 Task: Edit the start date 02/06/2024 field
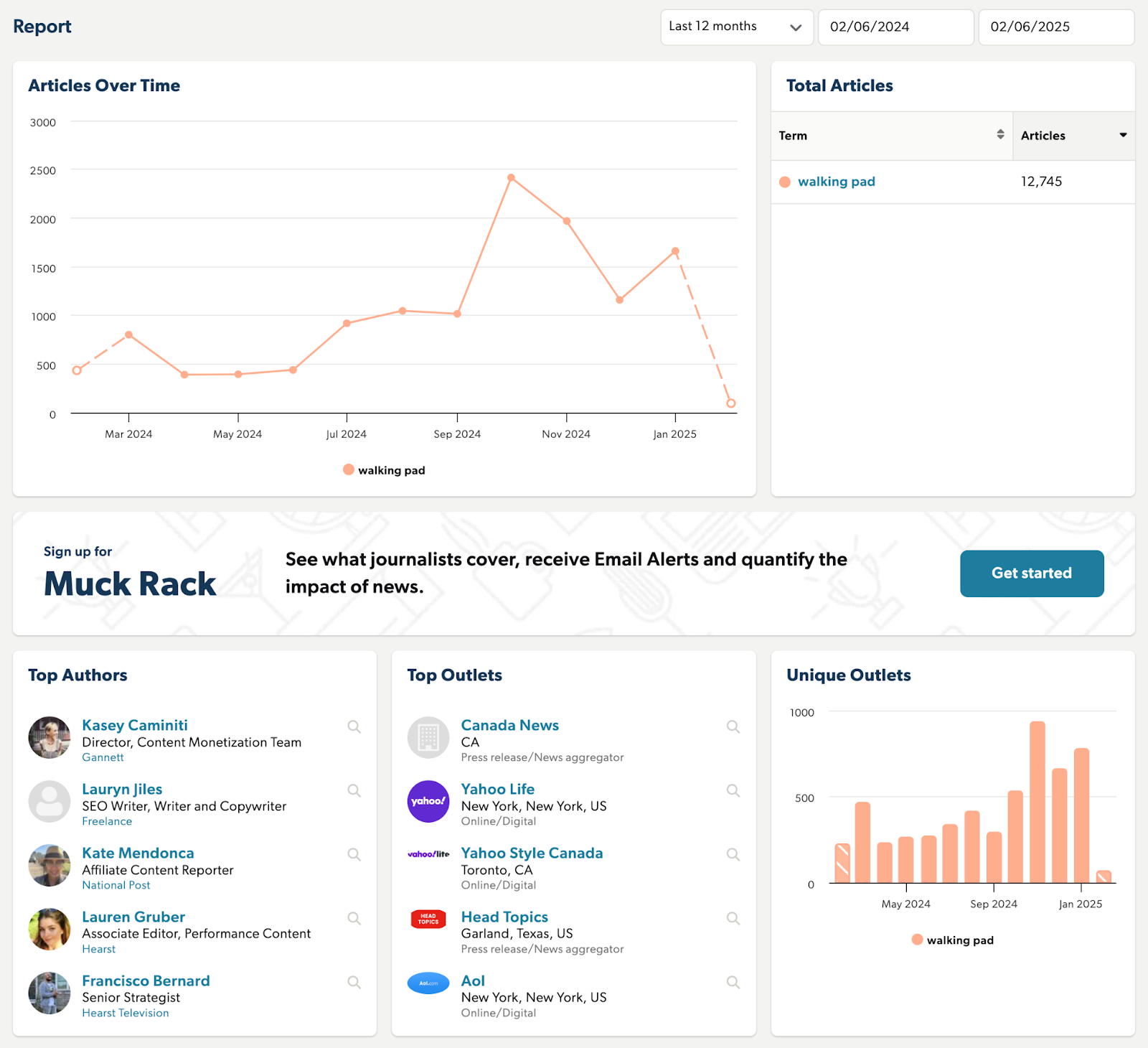point(895,27)
